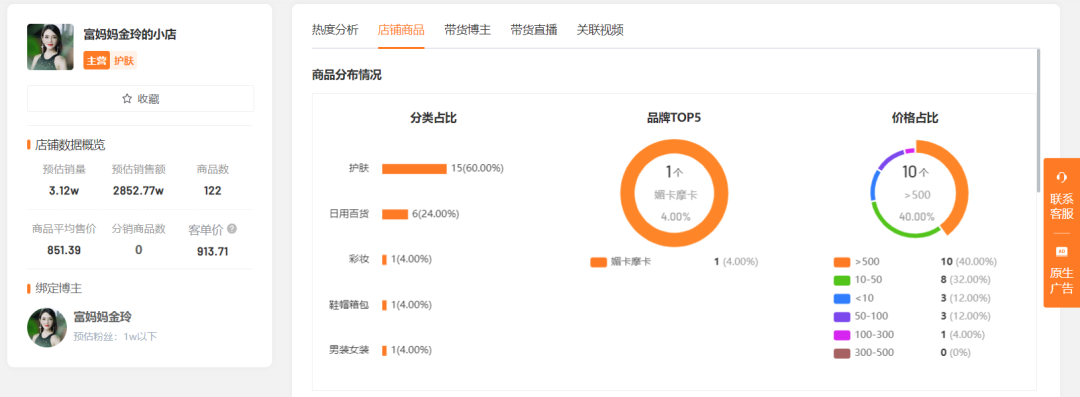Click the 8 (32.00%) legend value

[966, 280]
